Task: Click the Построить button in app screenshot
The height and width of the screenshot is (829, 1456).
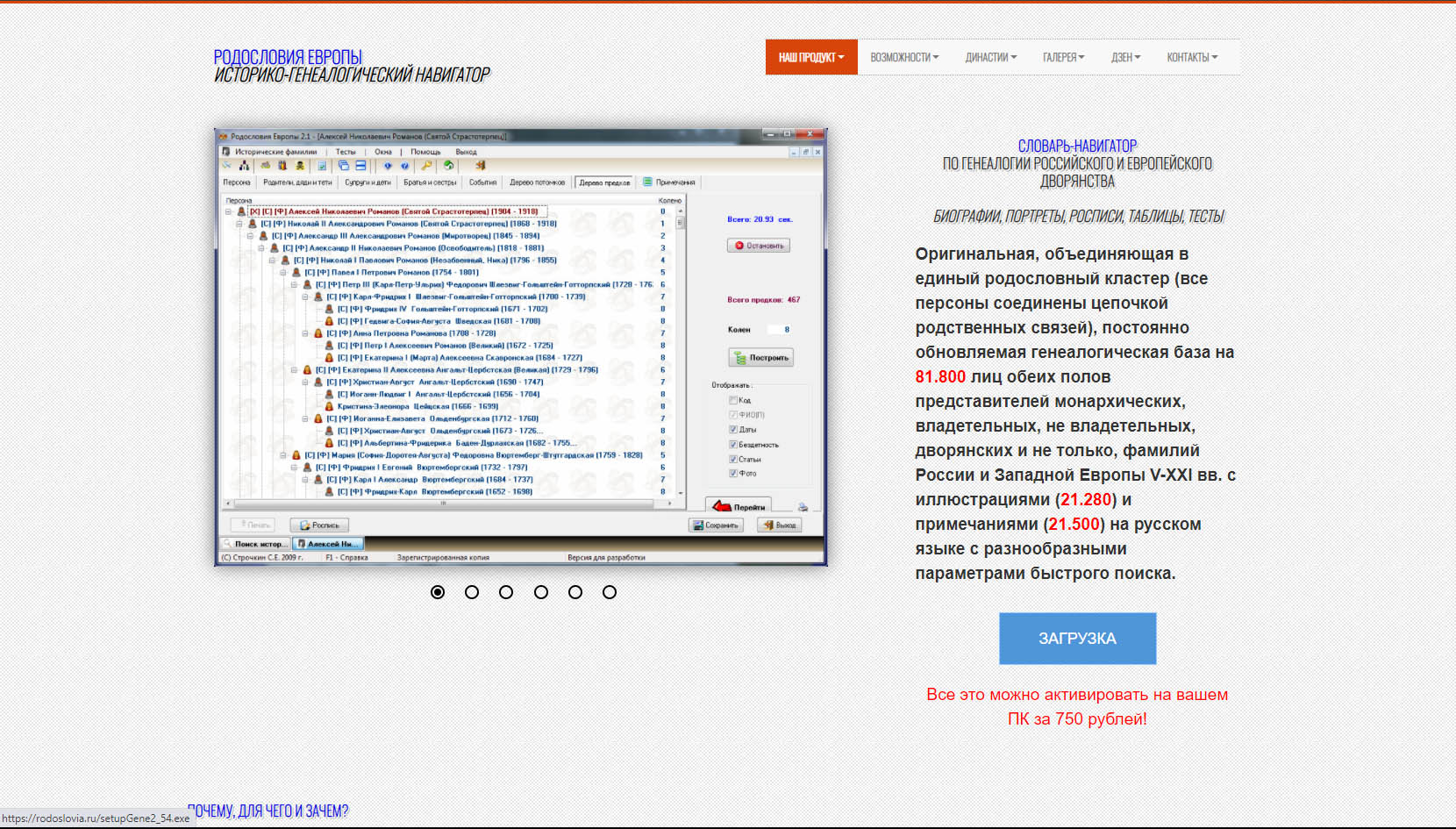Action: [x=760, y=357]
